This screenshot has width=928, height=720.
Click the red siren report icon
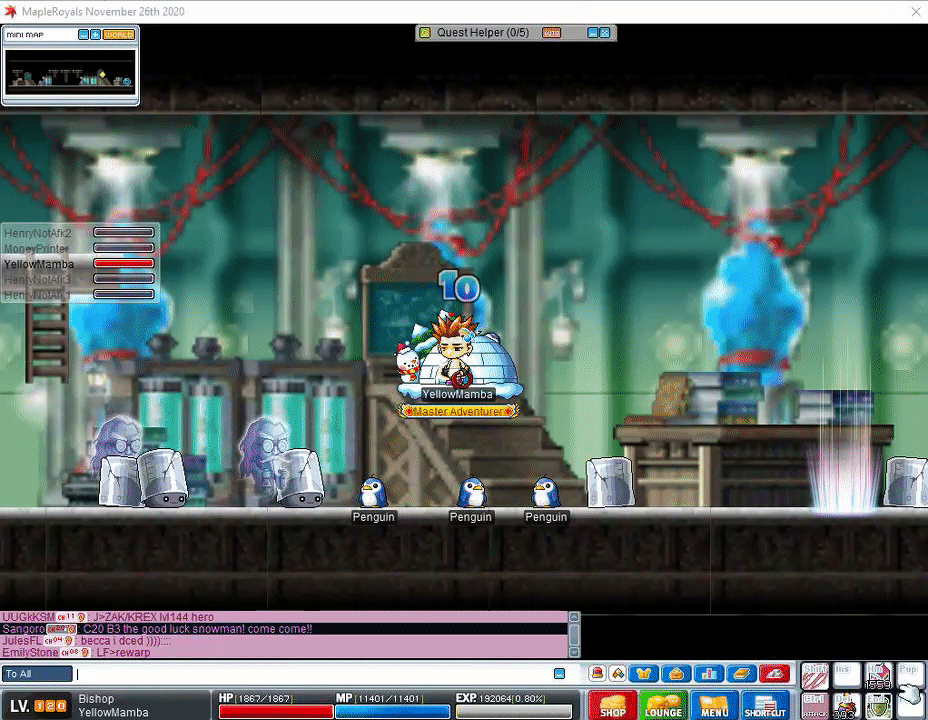coord(597,673)
